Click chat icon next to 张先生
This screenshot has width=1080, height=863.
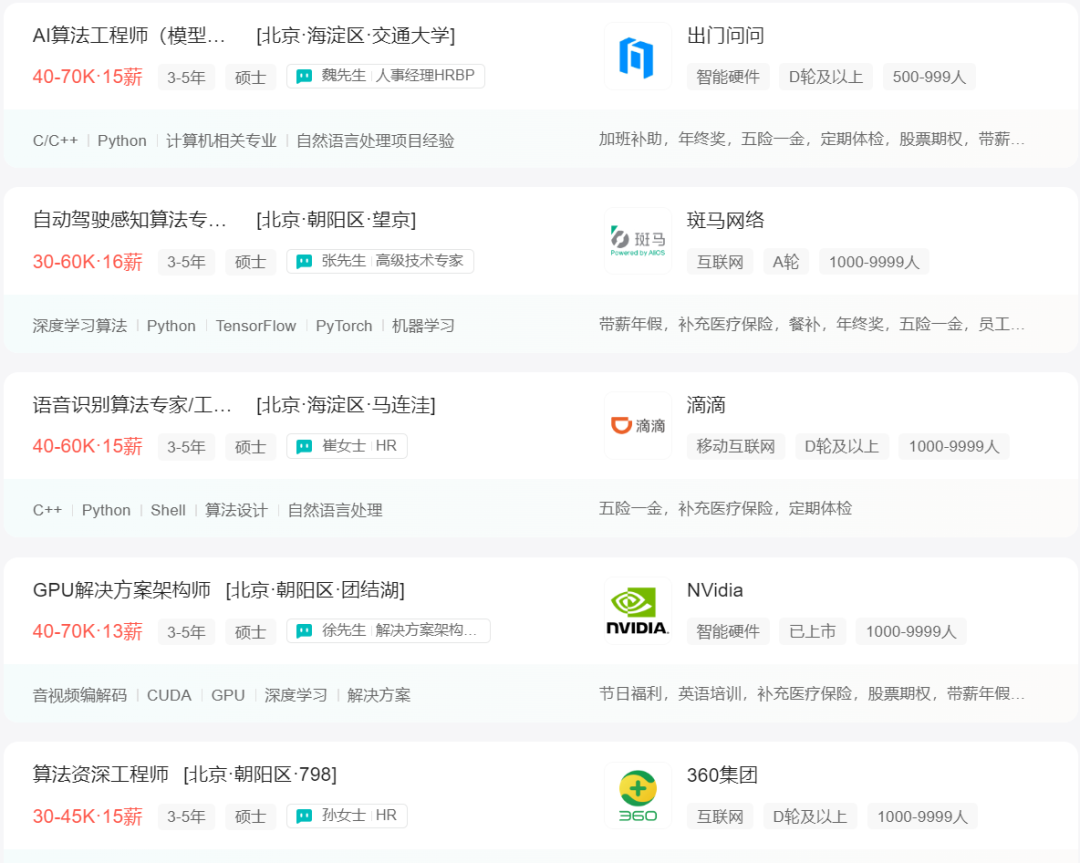tap(304, 261)
